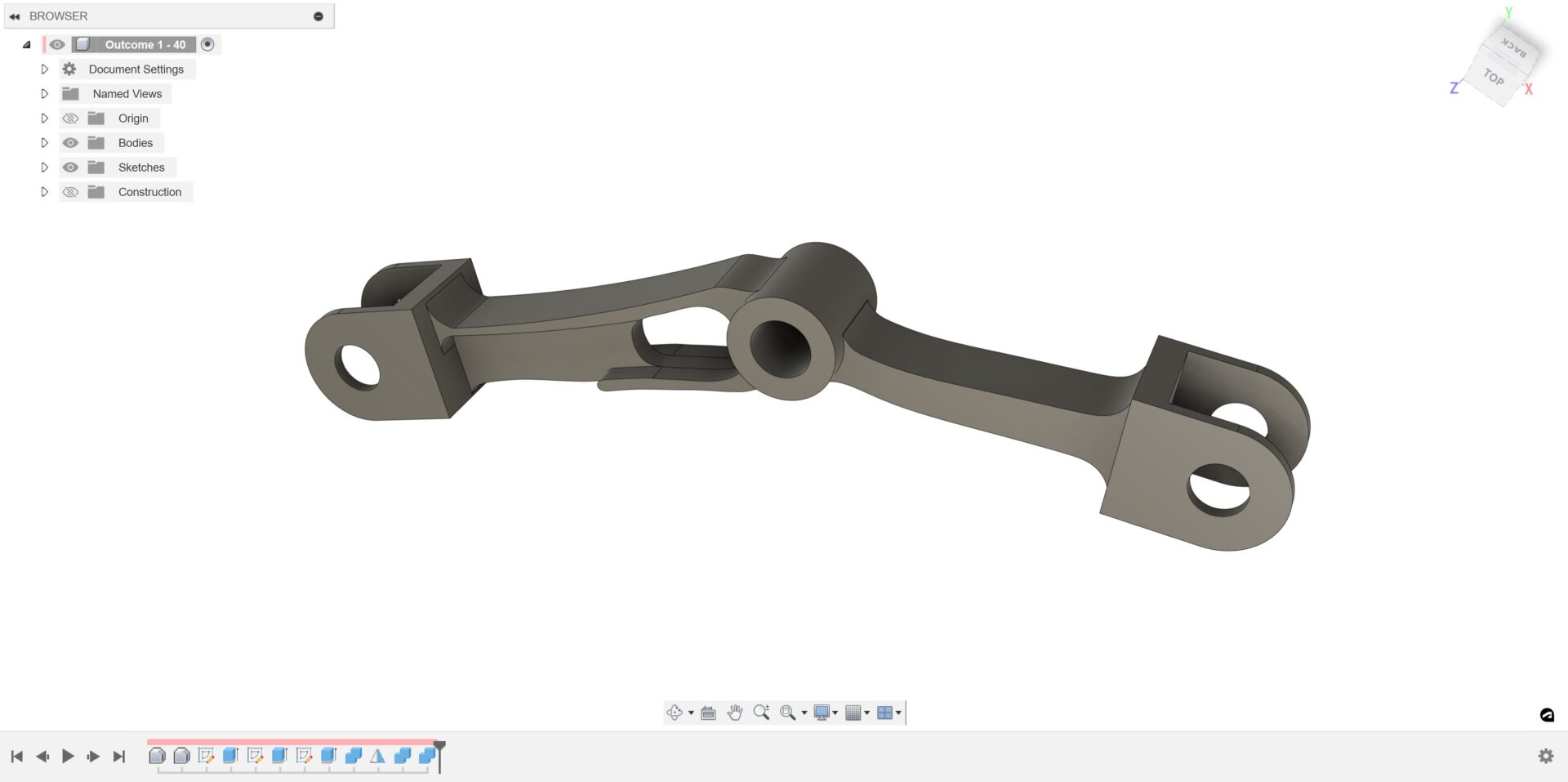Jump to timeline end with skip-forward button

pos(118,756)
